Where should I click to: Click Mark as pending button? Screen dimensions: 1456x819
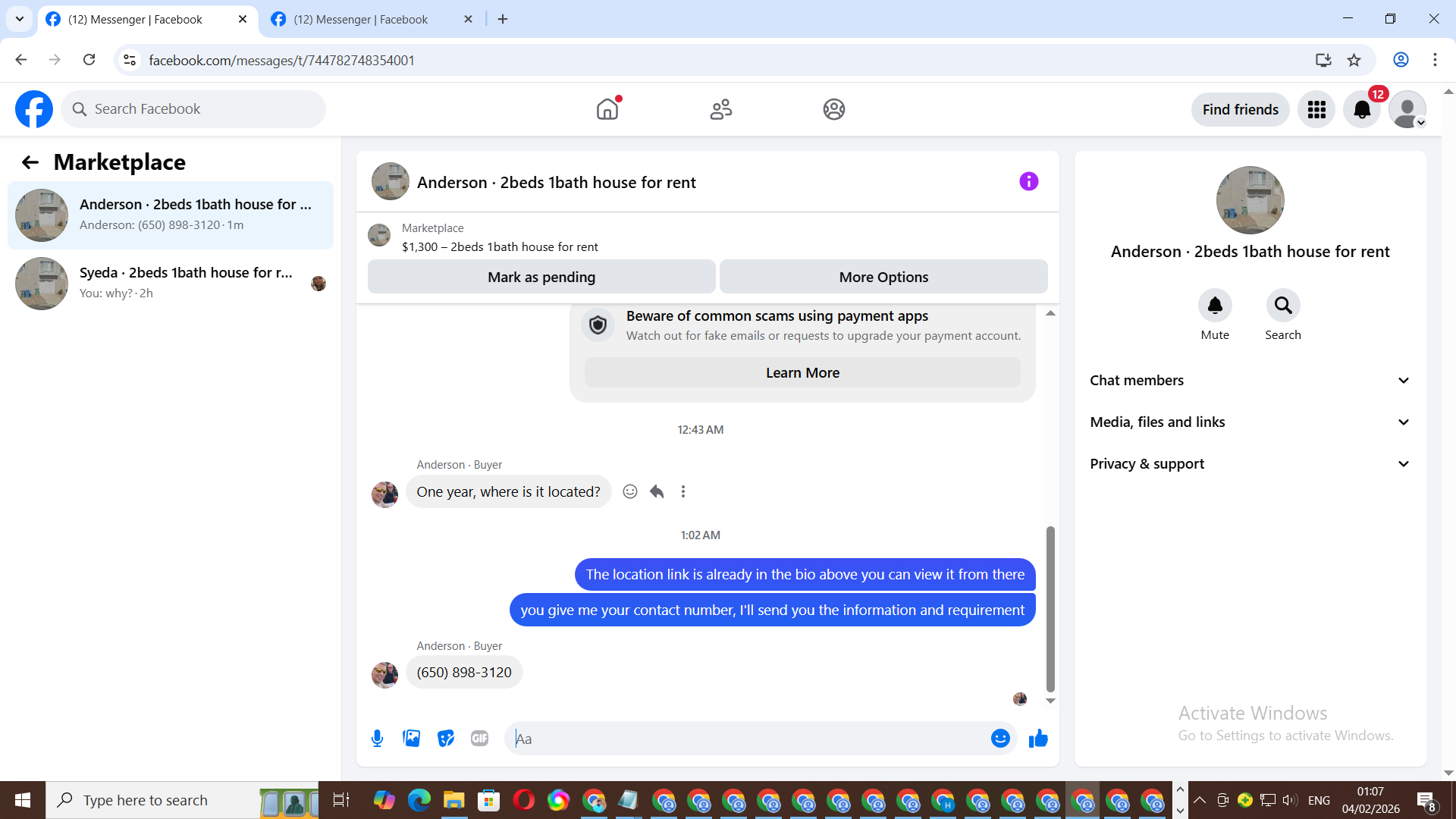tap(541, 277)
